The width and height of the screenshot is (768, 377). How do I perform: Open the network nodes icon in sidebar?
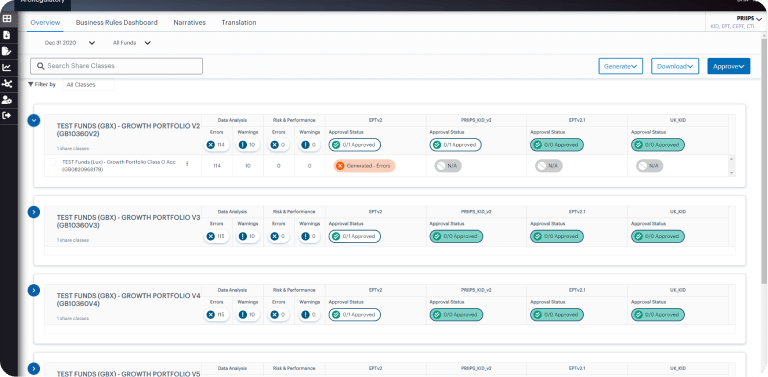[x=7, y=84]
